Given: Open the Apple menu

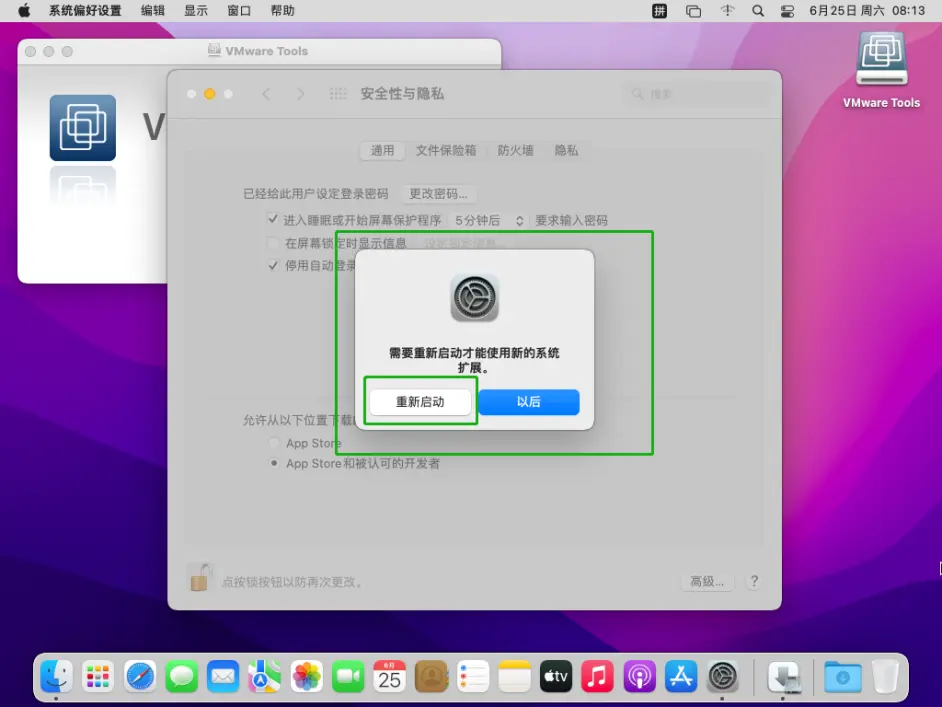Looking at the screenshot, I should [24, 11].
